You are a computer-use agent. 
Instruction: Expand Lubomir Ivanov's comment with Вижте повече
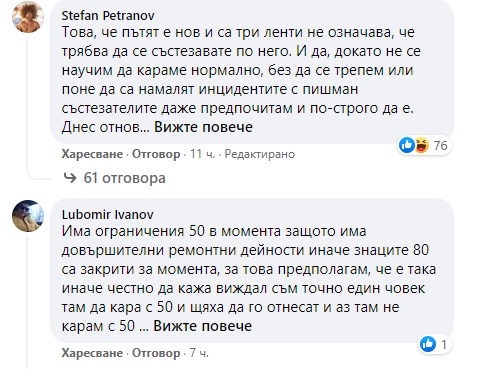[x=202, y=326]
